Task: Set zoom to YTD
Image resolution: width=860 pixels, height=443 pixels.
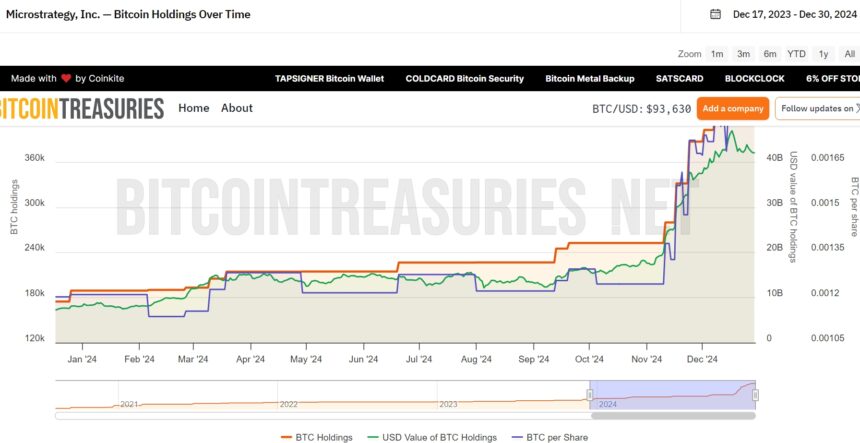Action: 796,54
